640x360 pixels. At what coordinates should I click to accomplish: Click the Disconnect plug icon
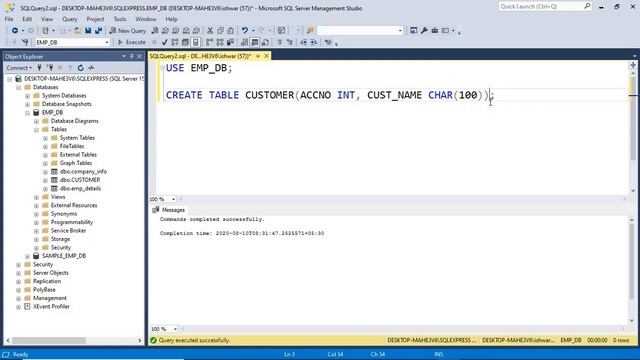[x=50, y=68]
